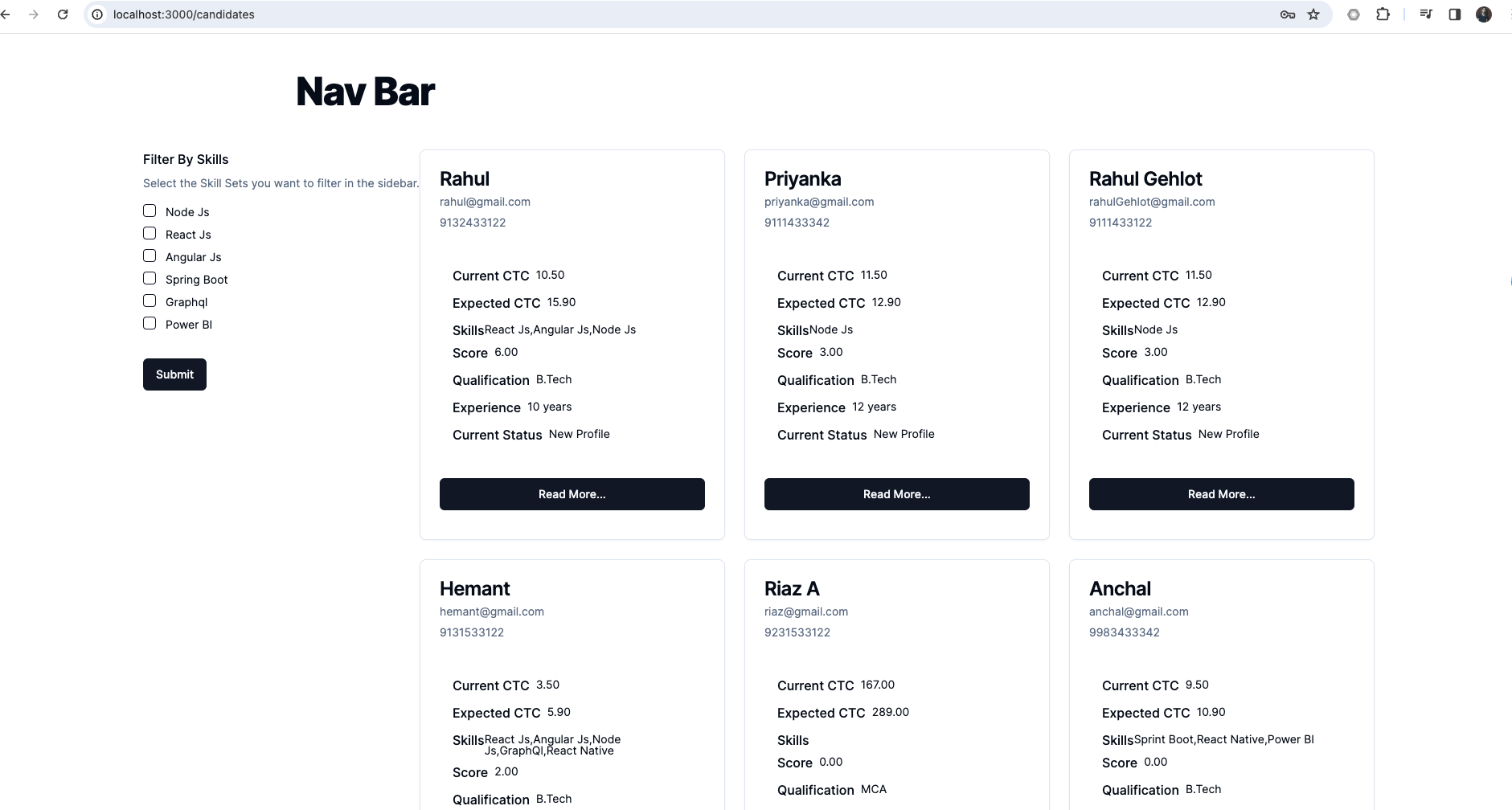Click Hemant's Score value 2.00

[x=506, y=771]
